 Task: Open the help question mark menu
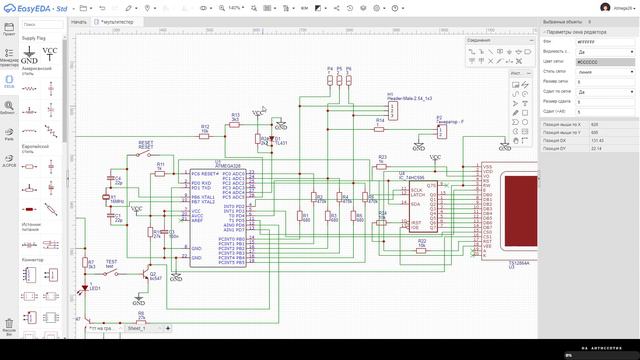click(397, 8)
